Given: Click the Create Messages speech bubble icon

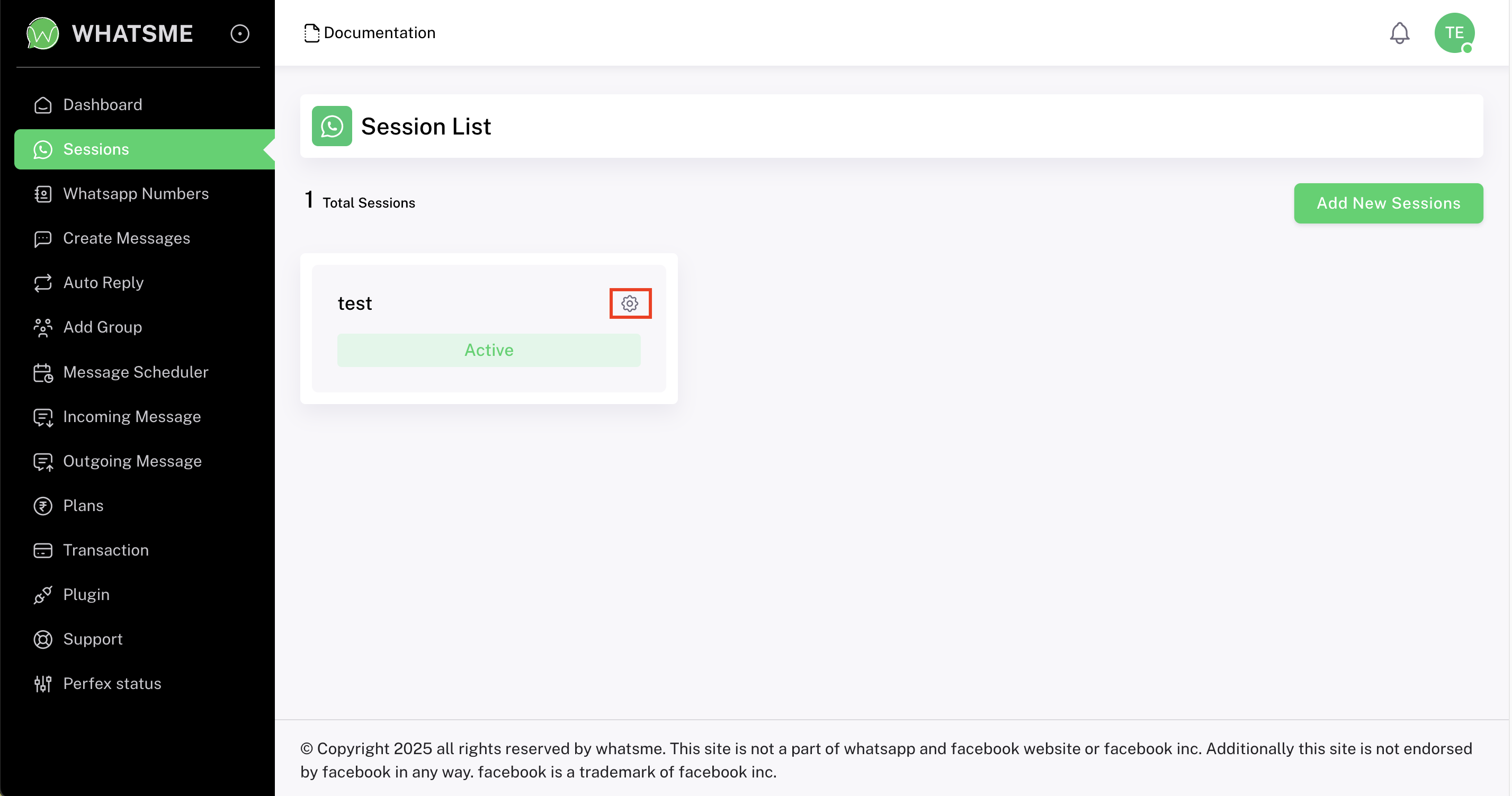Looking at the screenshot, I should [42, 238].
